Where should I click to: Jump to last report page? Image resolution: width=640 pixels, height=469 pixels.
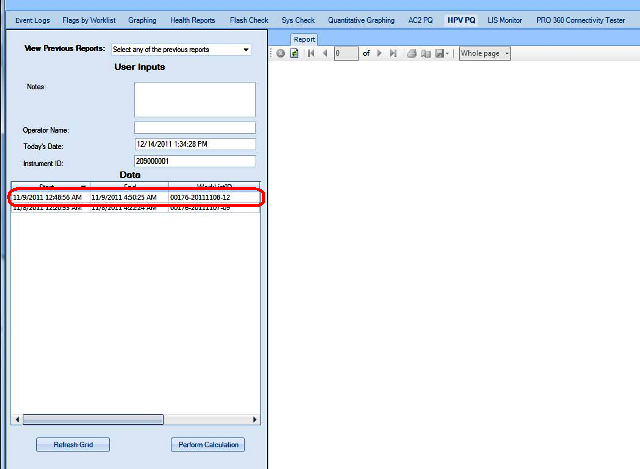393,53
